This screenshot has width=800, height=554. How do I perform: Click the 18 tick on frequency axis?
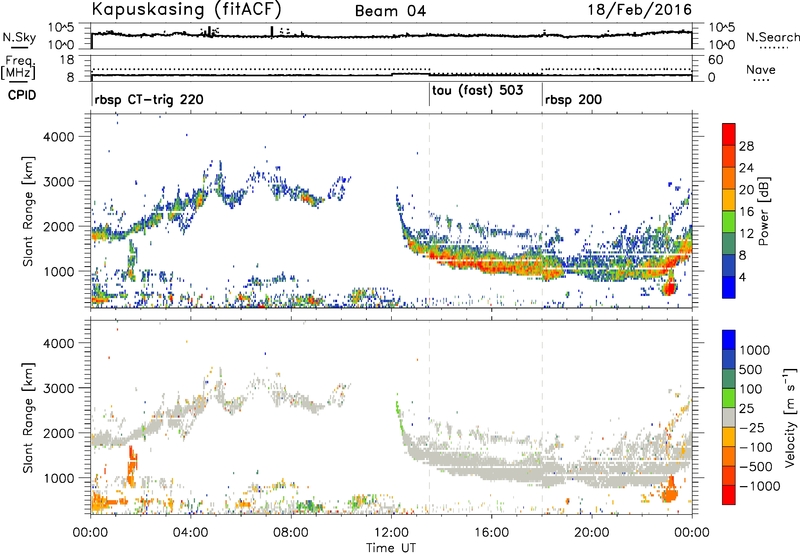pos(66,60)
